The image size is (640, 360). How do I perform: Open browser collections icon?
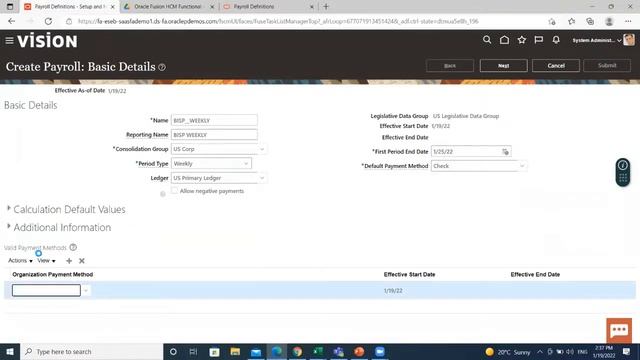pos(590,21)
